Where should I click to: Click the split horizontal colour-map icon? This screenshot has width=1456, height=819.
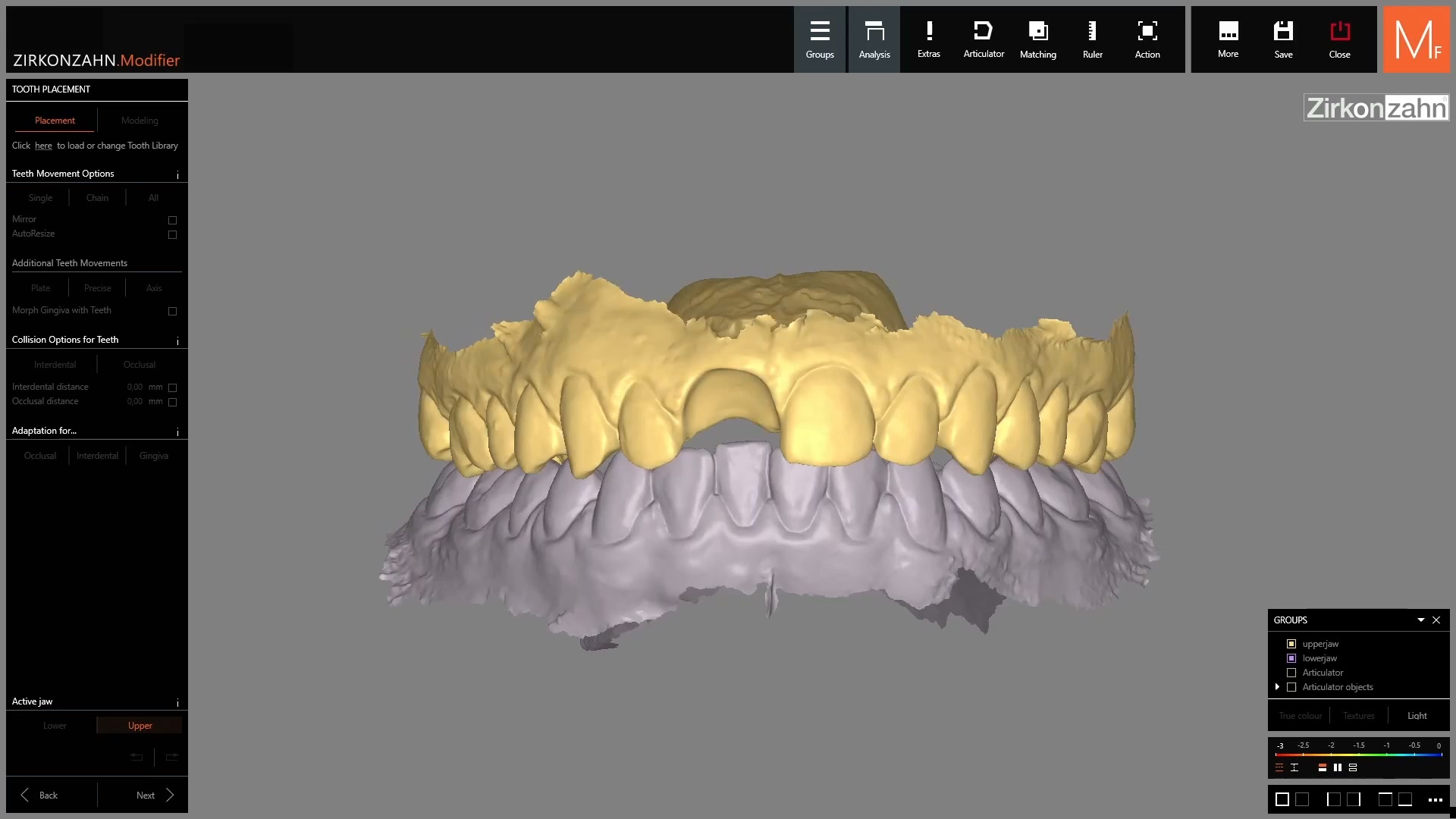pyautogui.click(x=1323, y=767)
